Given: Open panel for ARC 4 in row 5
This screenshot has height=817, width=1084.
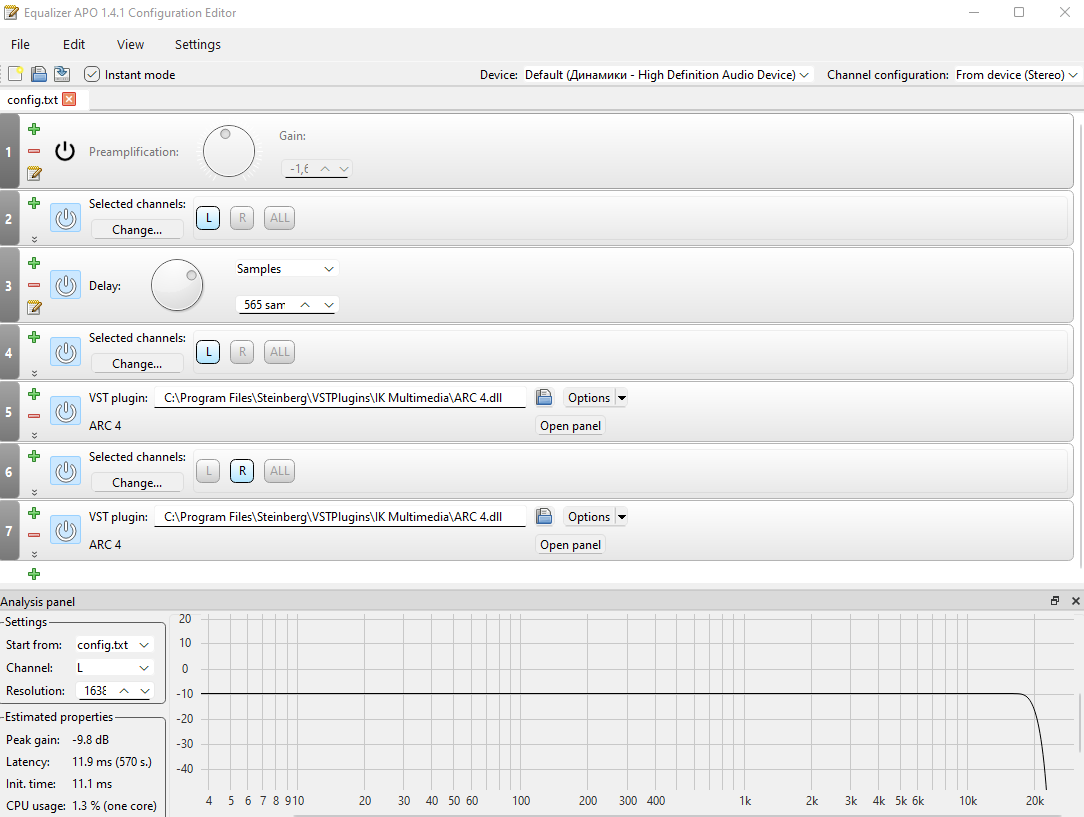Looking at the screenshot, I should (x=570, y=426).
